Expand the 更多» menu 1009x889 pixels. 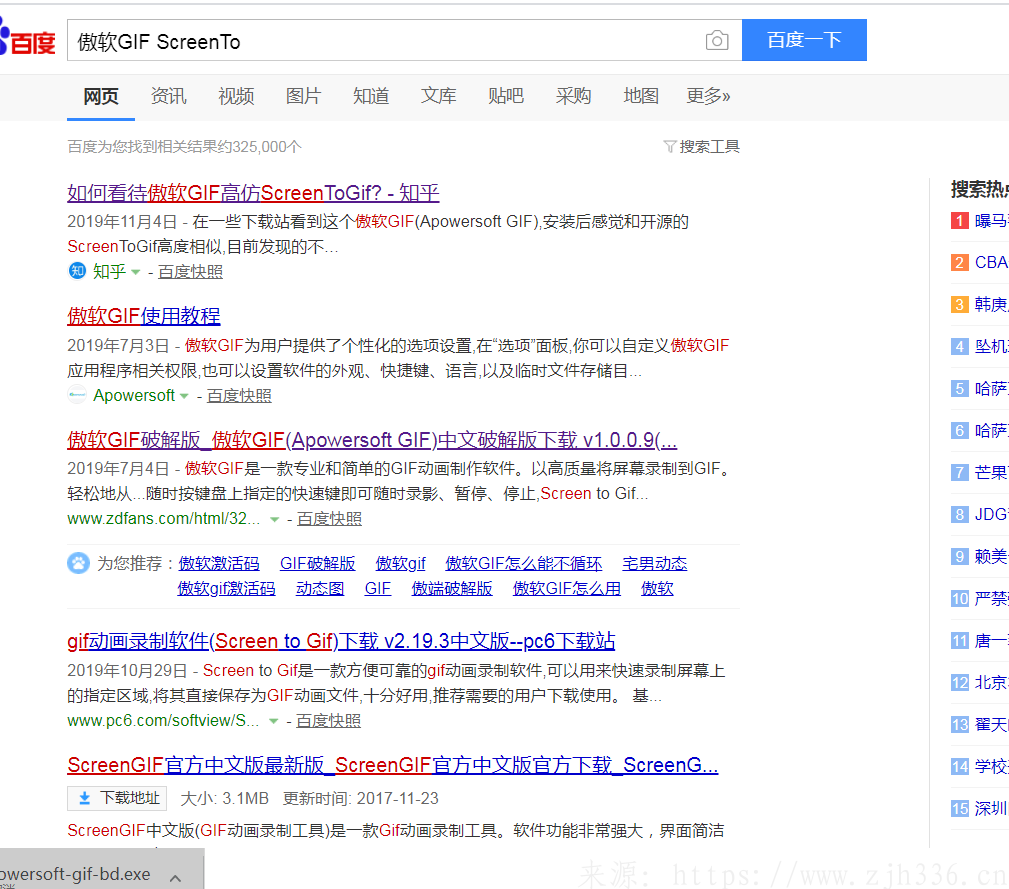tap(708, 96)
